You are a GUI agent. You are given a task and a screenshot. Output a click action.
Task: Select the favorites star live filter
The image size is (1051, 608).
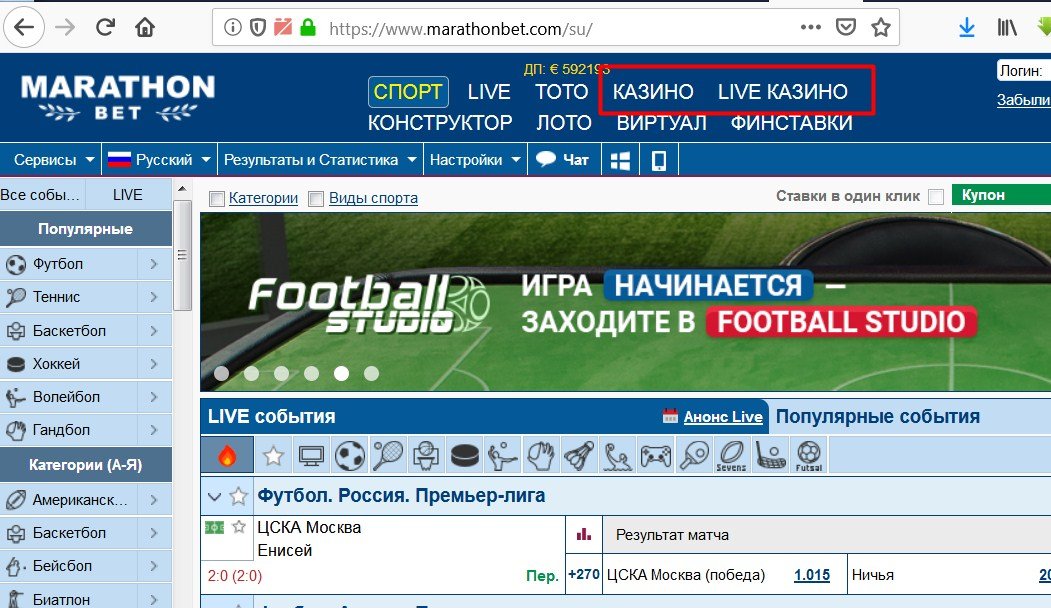[x=273, y=457]
